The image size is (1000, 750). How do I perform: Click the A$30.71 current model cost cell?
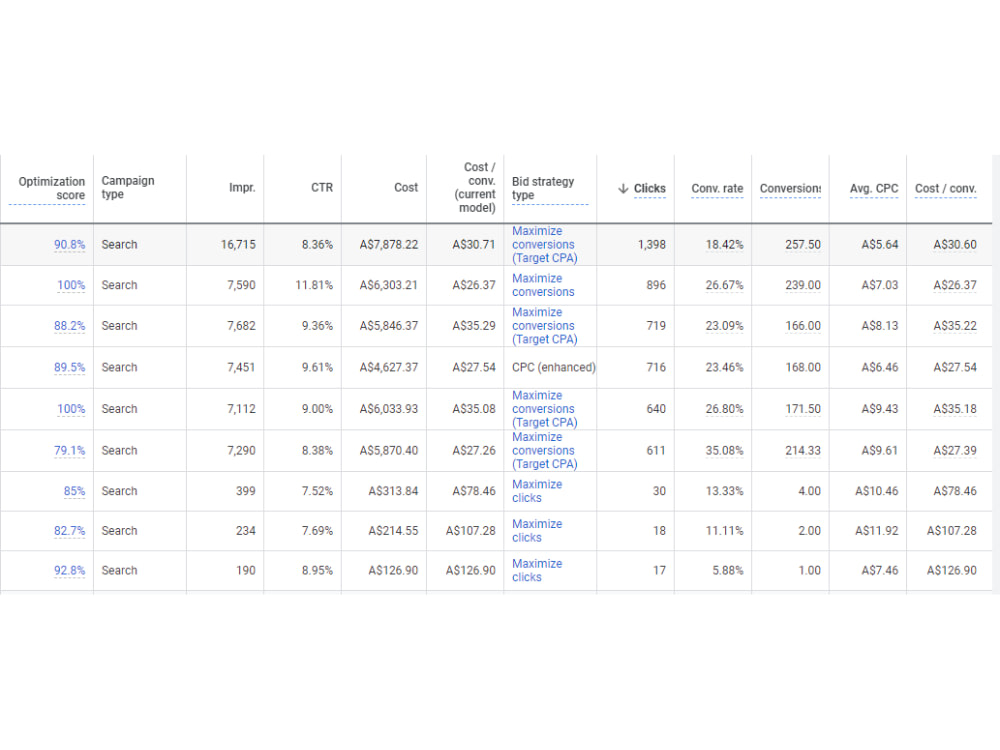474,244
